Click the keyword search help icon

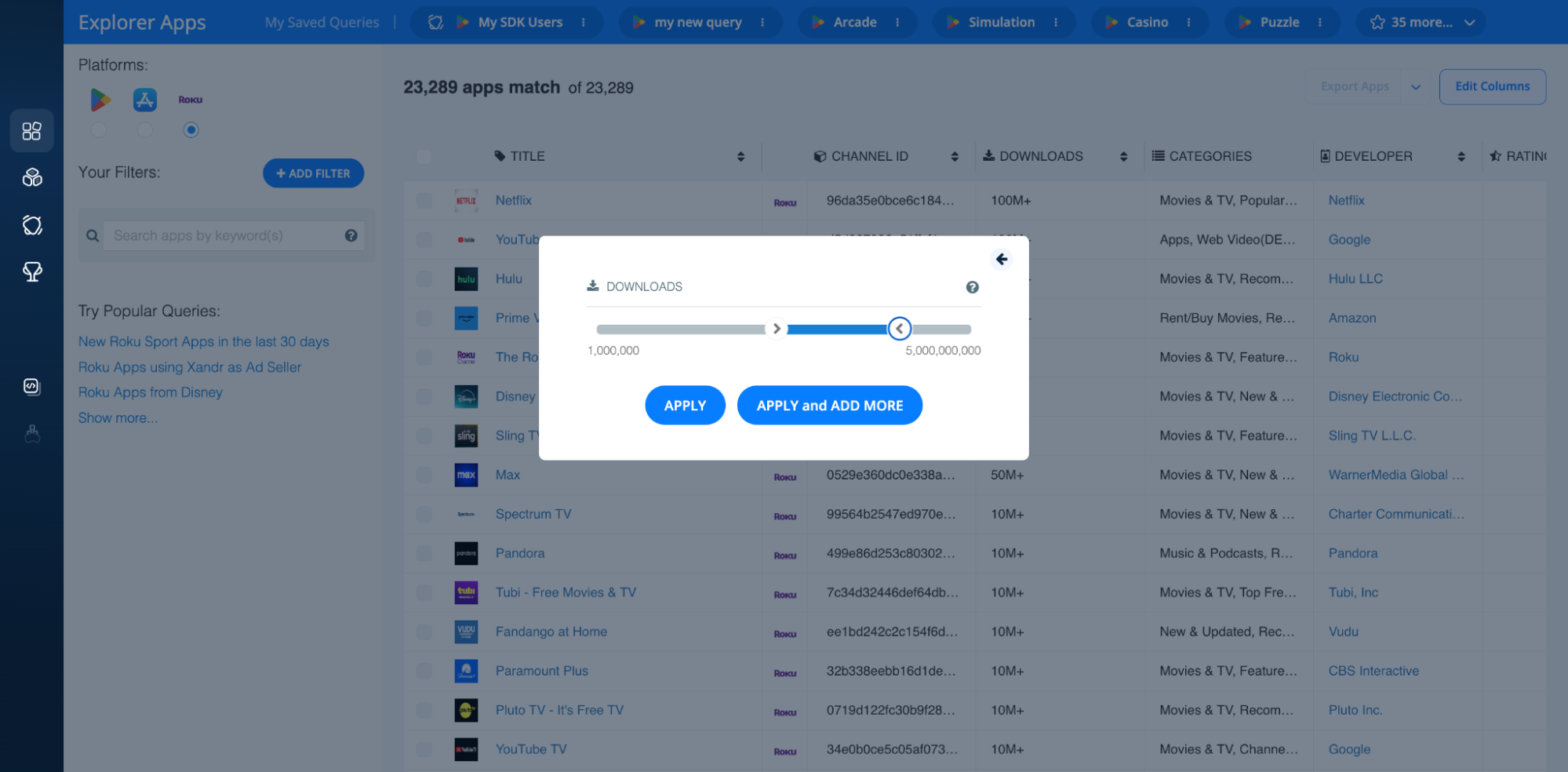coord(351,235)
